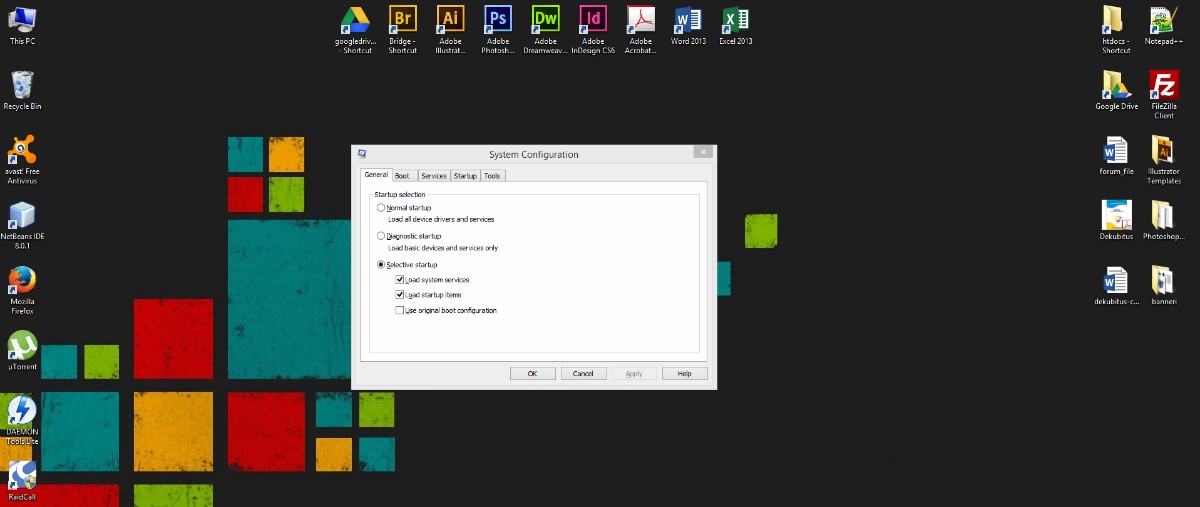This screenshot has height=507, width=1200.
Task: Click the Word 2013 desktop shortcut
Action: [x=688, y=21]
